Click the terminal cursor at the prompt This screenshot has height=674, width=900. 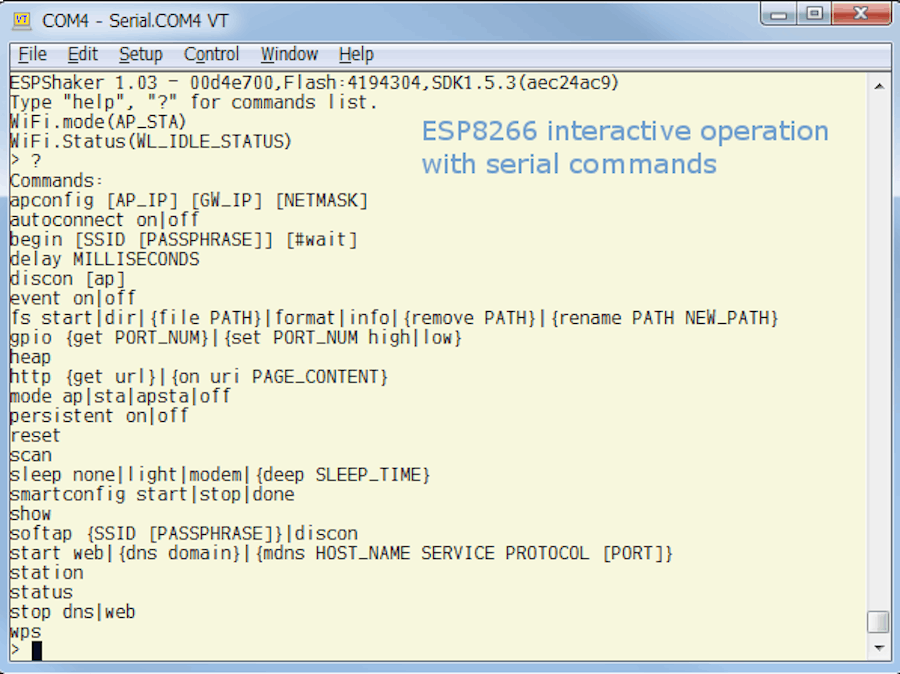coord(37,650)
